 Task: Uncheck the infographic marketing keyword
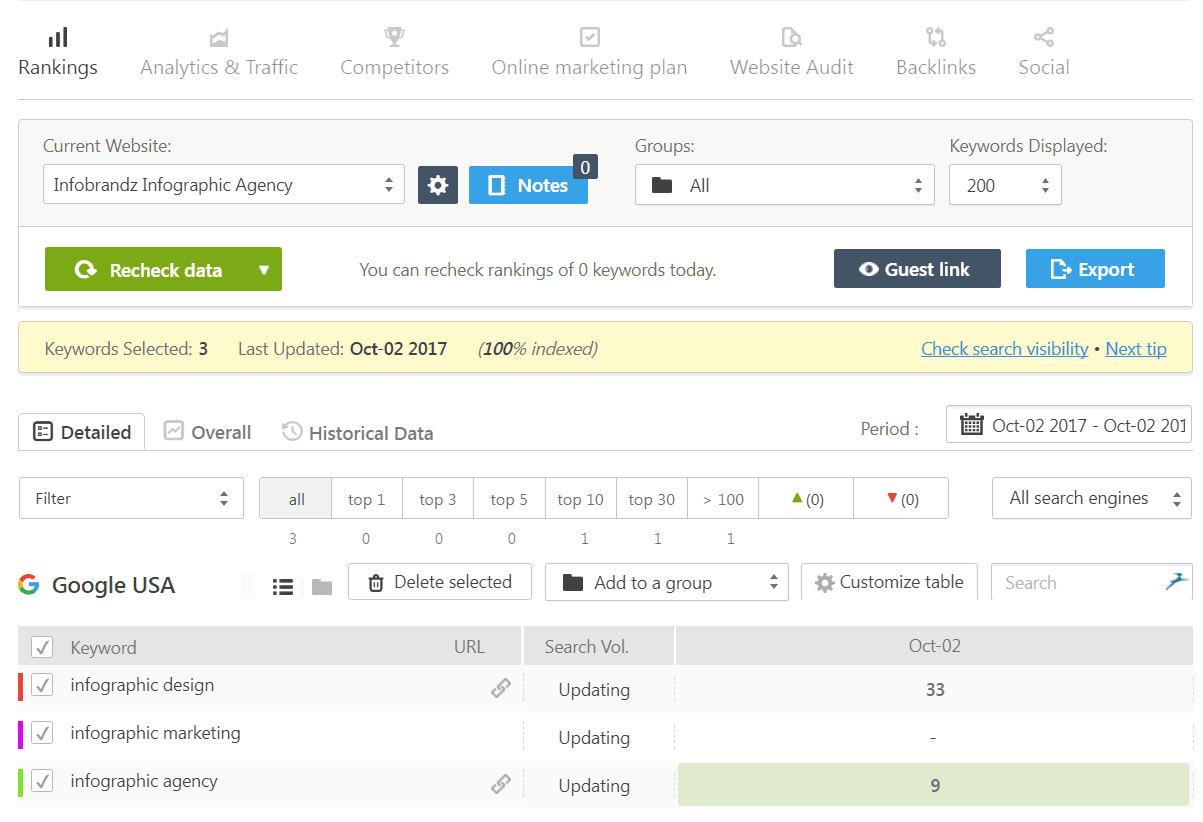pyautogui.click(x=42, y=734)
